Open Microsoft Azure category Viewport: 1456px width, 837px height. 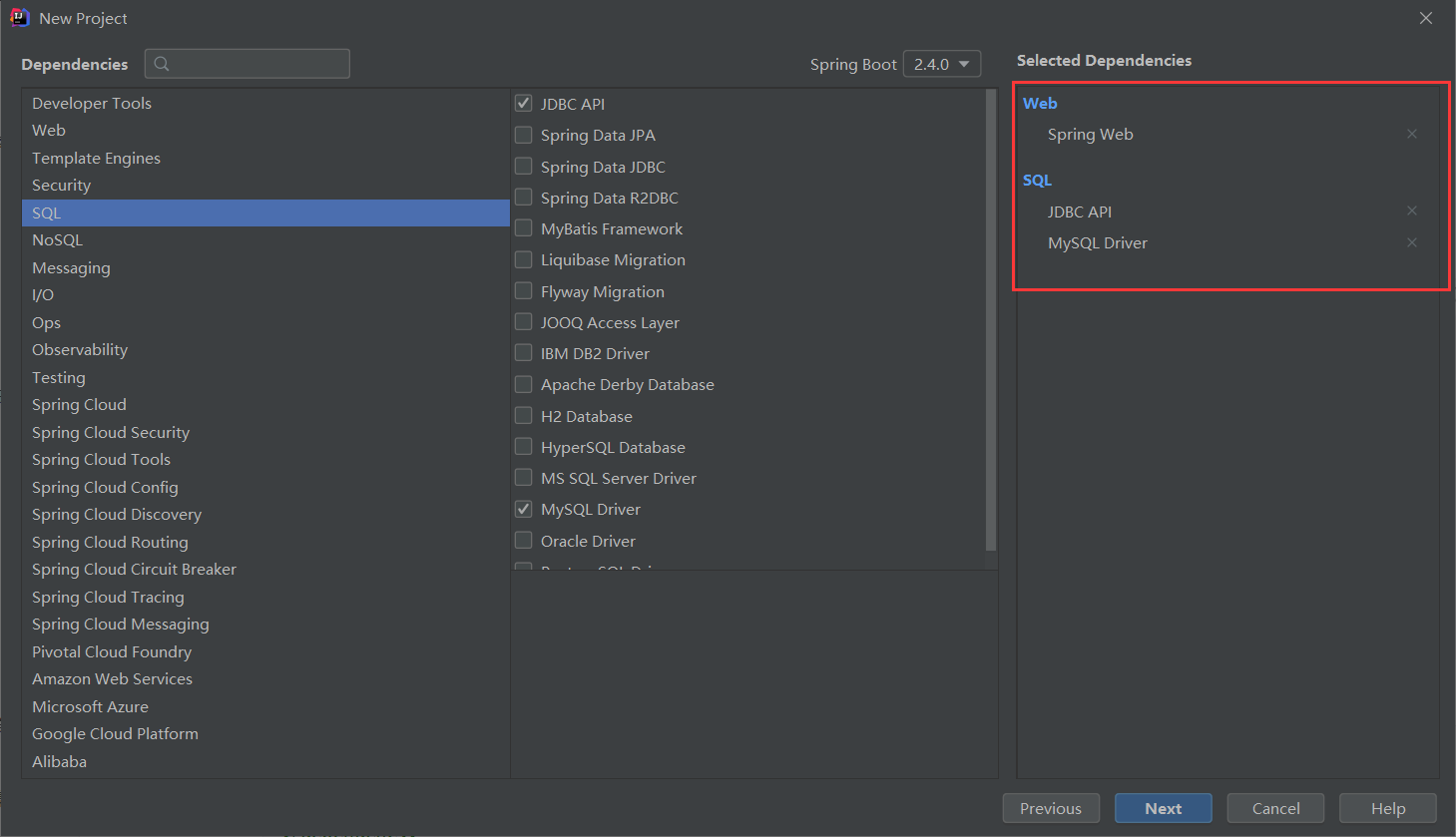[265, 706]
